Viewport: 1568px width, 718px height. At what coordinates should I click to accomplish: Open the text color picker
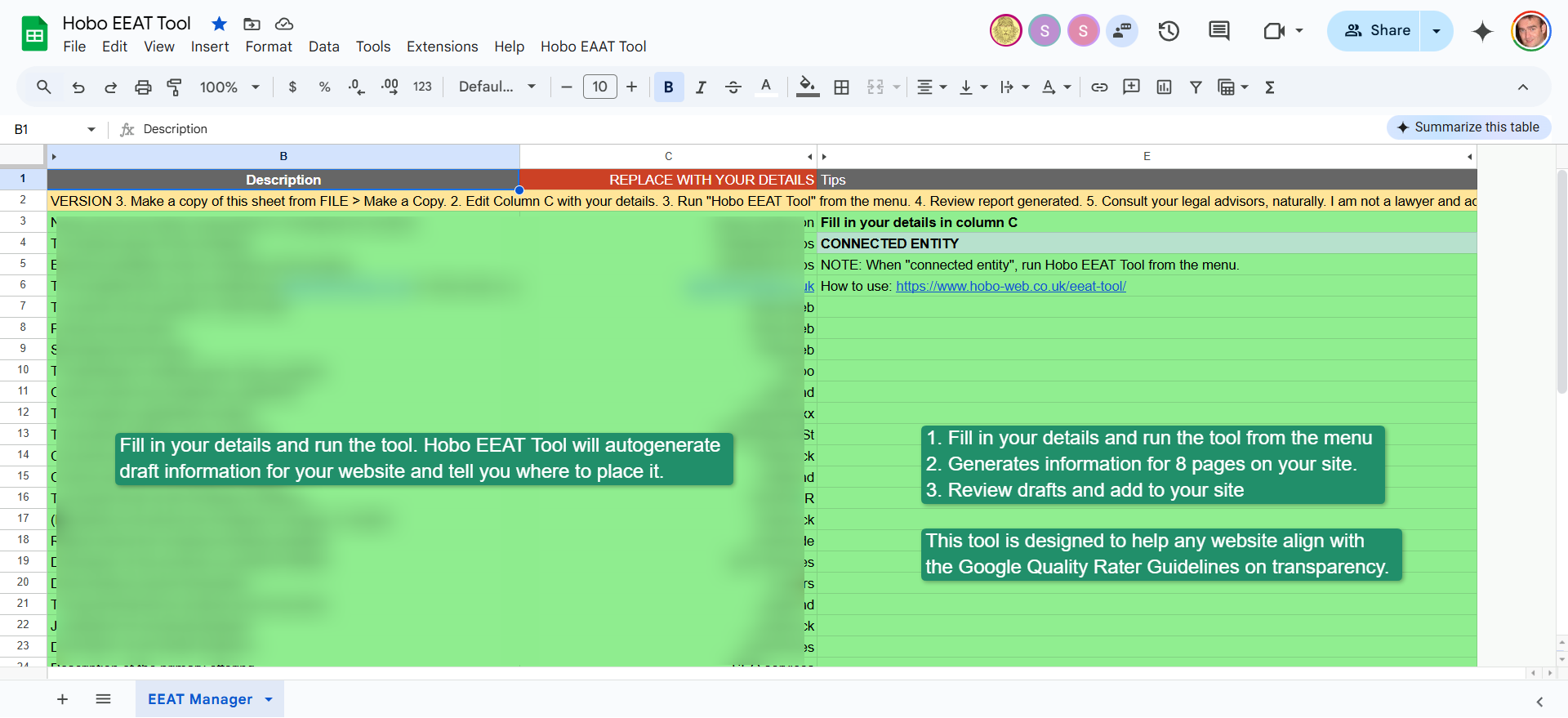pos(766,87)
